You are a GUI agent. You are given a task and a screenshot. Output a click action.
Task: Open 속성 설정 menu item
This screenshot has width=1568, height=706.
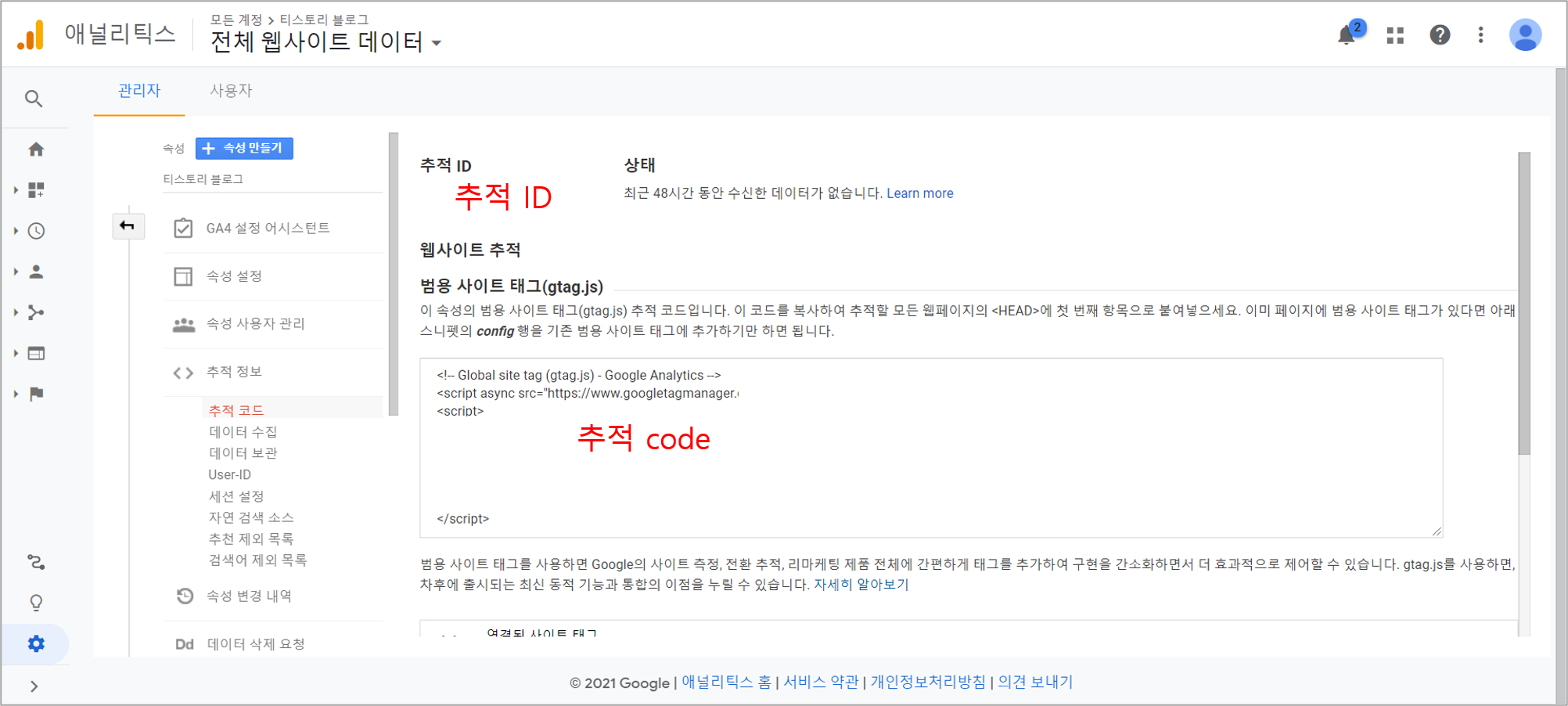click(x=234, y=276)
